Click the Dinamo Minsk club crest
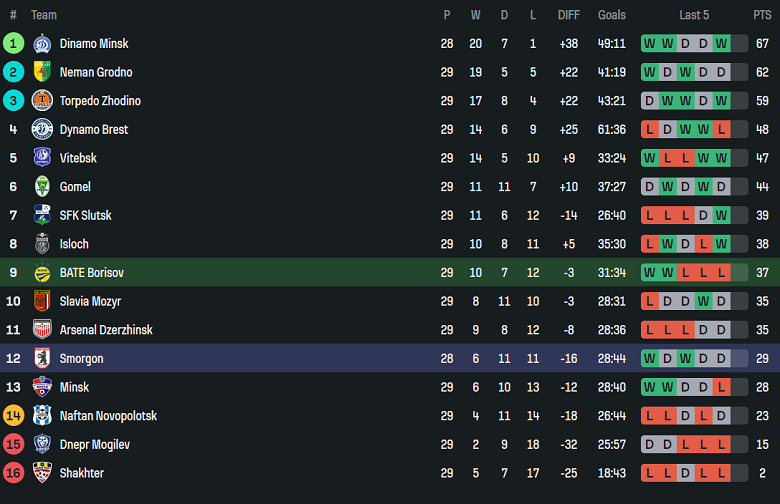The height and width of the screenshot is (504, 780). tap(42, 44)
